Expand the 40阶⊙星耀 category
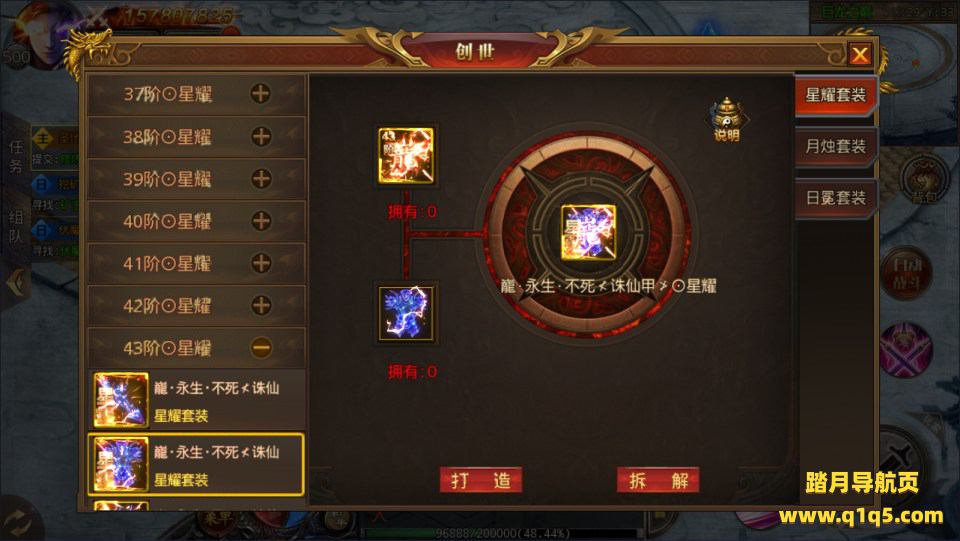 (197, 221)
